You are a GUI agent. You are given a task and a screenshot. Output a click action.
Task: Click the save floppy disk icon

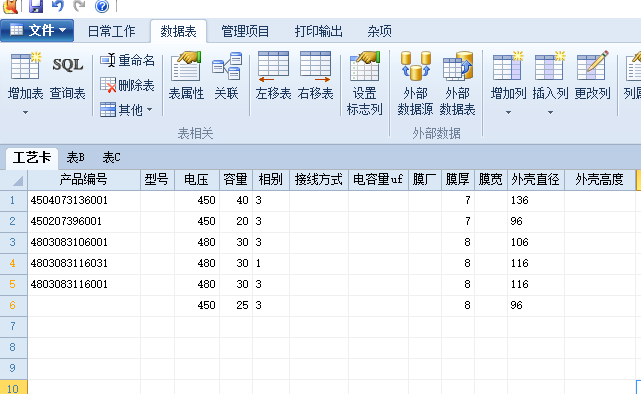coord(36,6)
